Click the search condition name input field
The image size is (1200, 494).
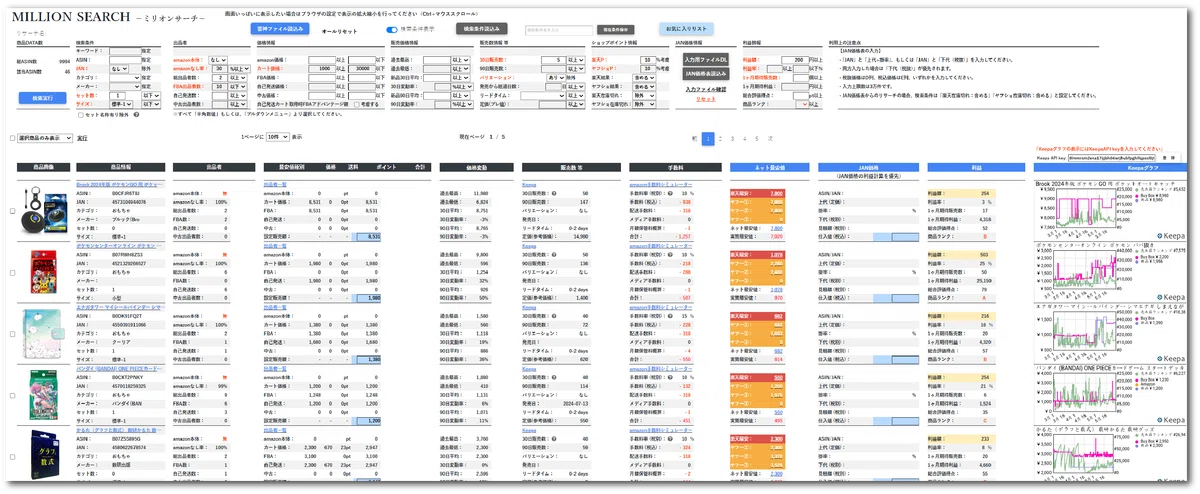[561, 29]
